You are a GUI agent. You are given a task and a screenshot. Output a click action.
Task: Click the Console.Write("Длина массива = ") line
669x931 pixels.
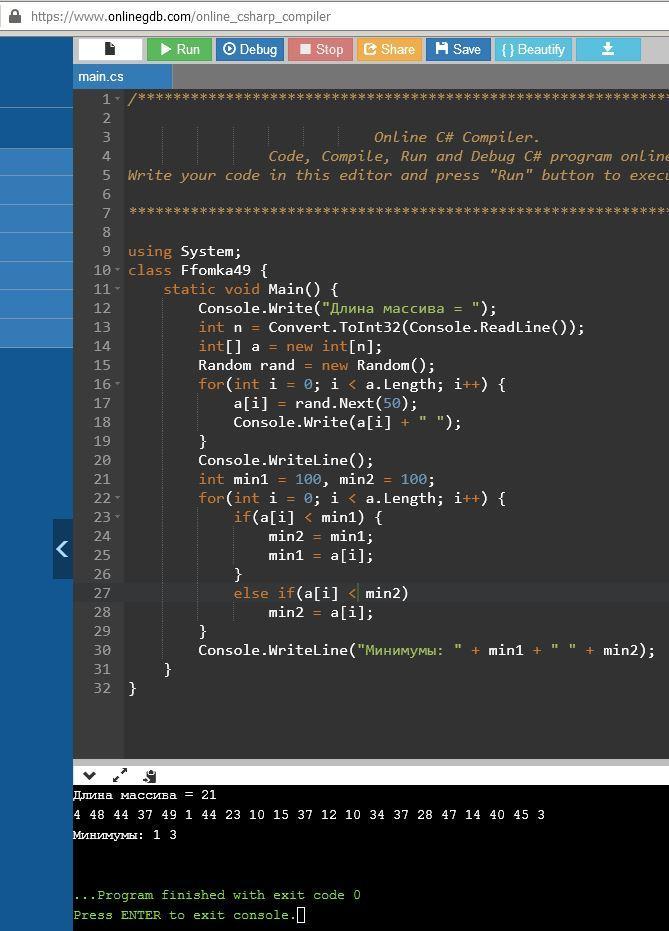click(347, 308)
